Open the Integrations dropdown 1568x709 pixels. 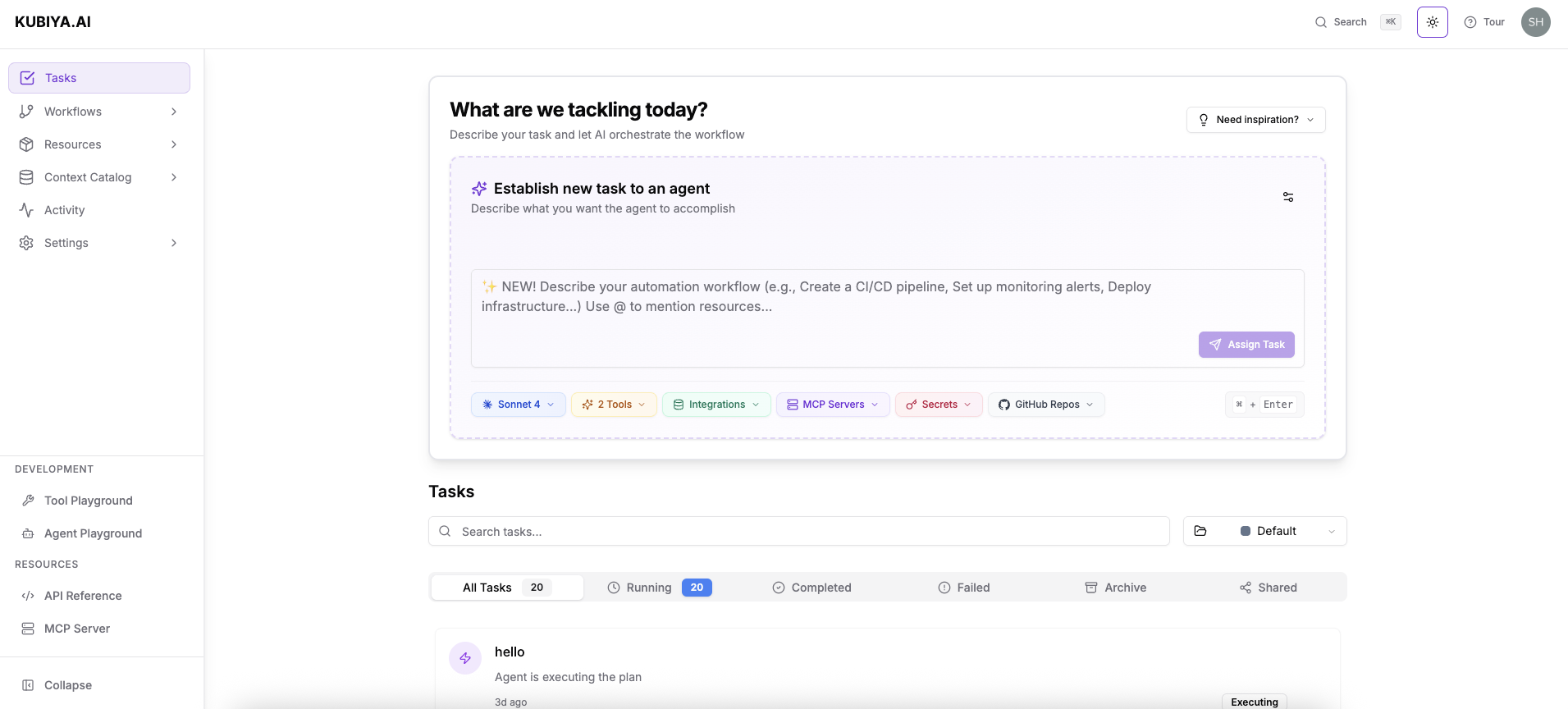pos(716,405)
